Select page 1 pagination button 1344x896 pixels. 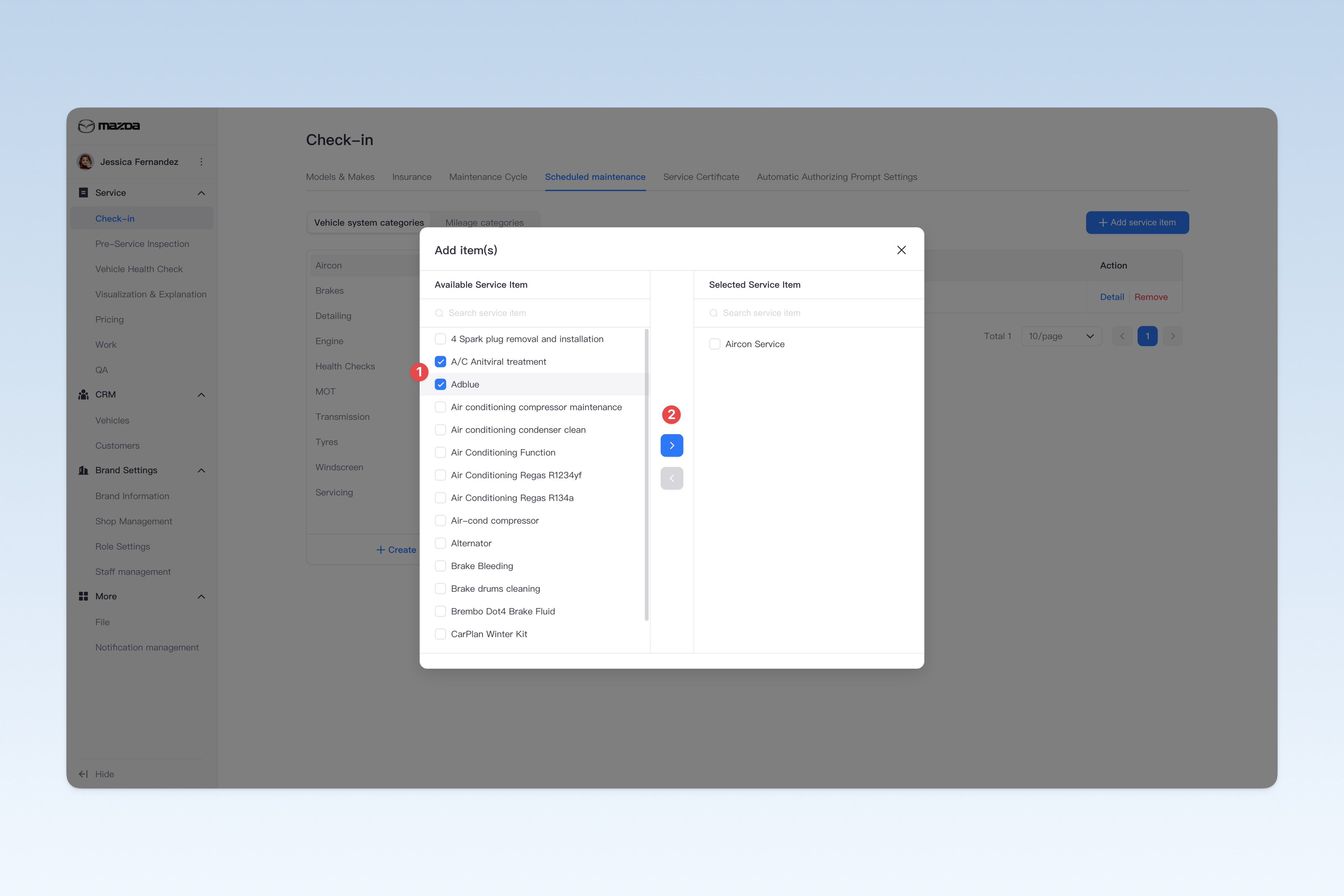(x=1147, y=336)
